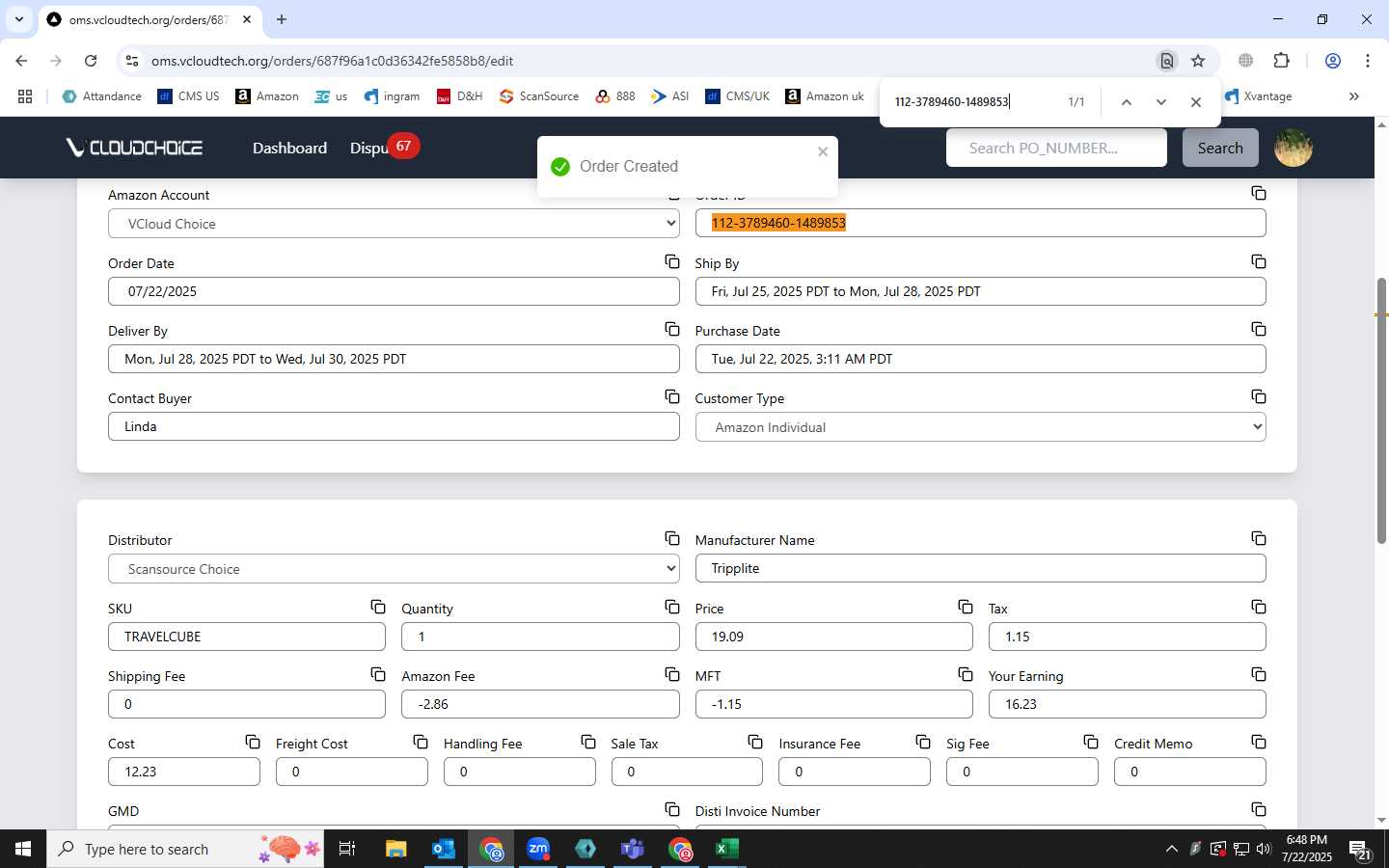Open Zoom from the taskbar
This screenshot has width=1389, height=868.
(538, 849)
